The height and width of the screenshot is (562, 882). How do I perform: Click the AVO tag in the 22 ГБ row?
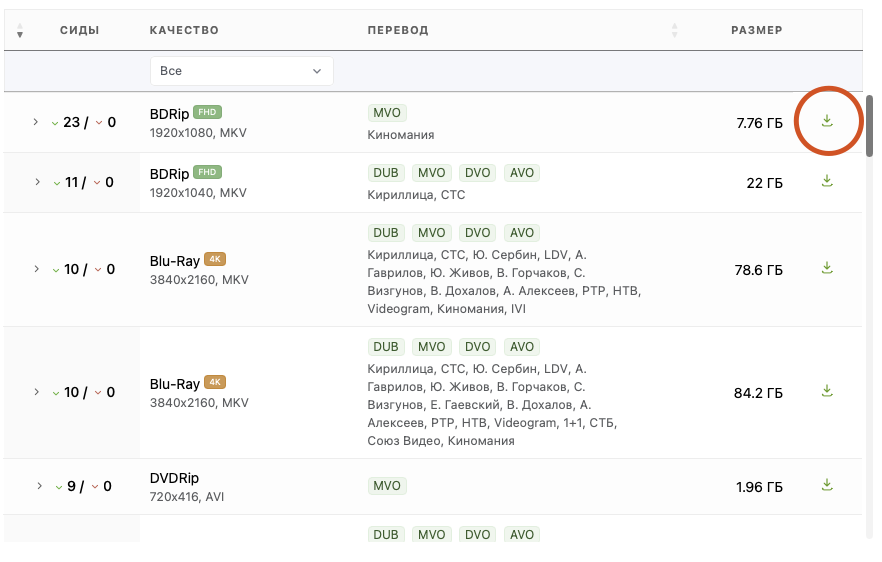click(522, 173)
